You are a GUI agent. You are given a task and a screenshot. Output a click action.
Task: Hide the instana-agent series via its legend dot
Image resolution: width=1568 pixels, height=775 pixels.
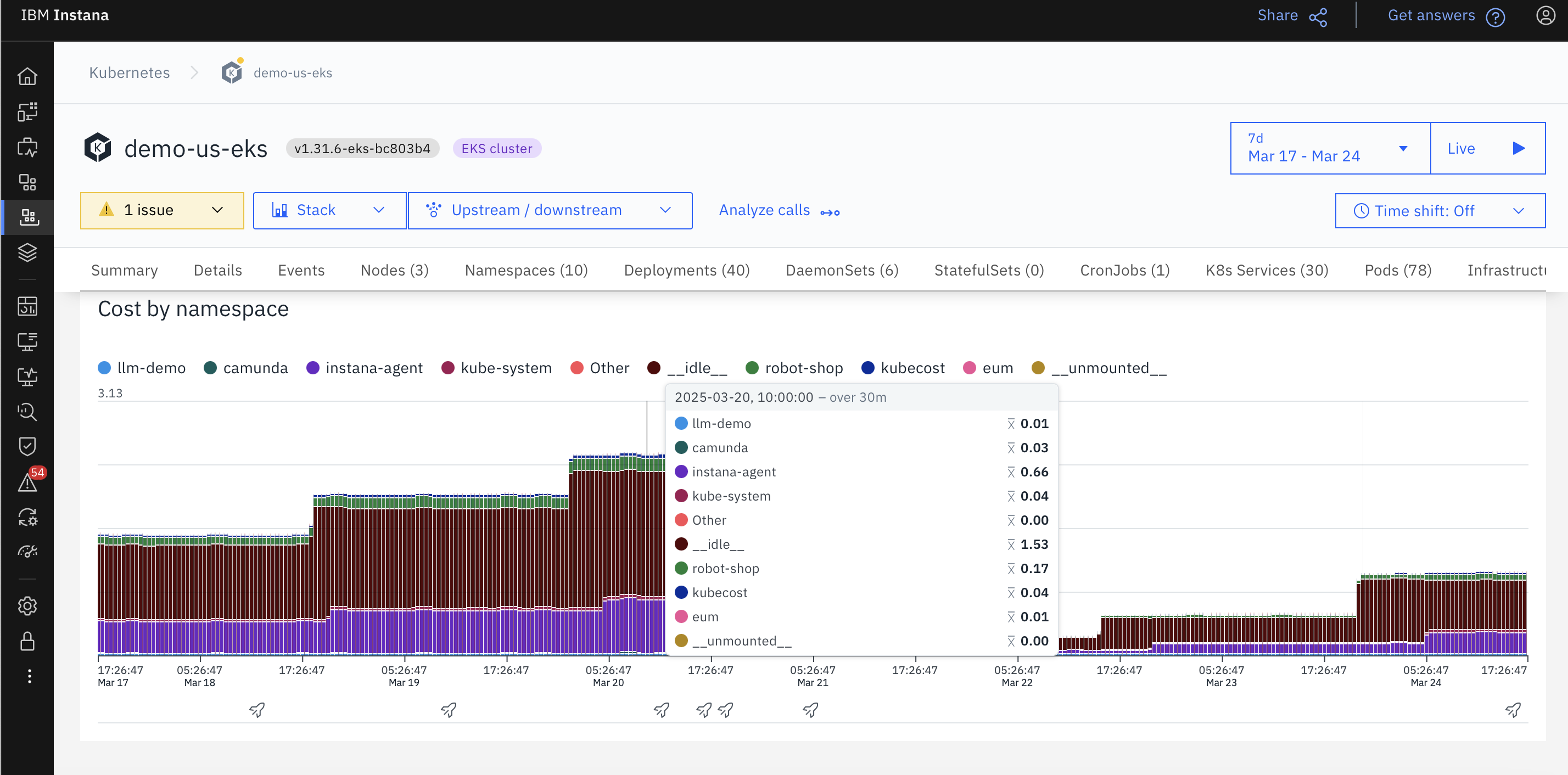313,367
